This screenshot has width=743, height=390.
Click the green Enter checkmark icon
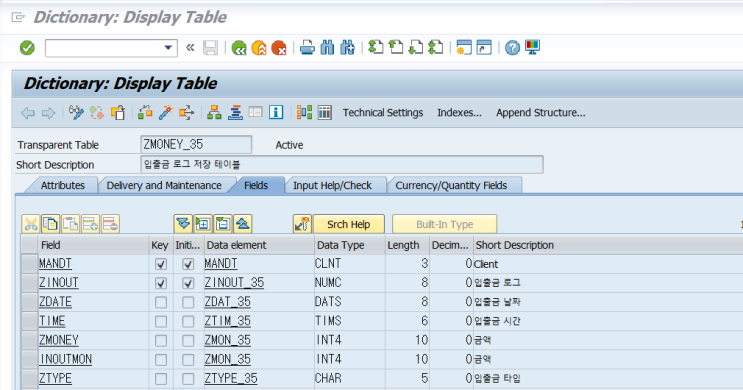point(27,47)
